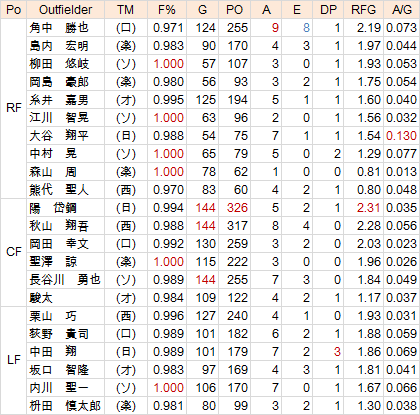Click player name 秋山 翔吾
The image size is (420, 415).
coord(59,226)
